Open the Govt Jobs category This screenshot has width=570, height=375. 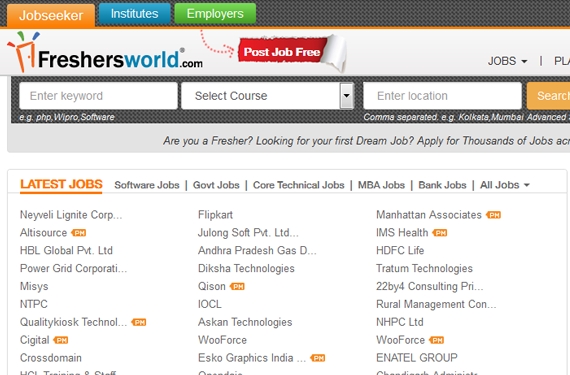pos(216,185)
